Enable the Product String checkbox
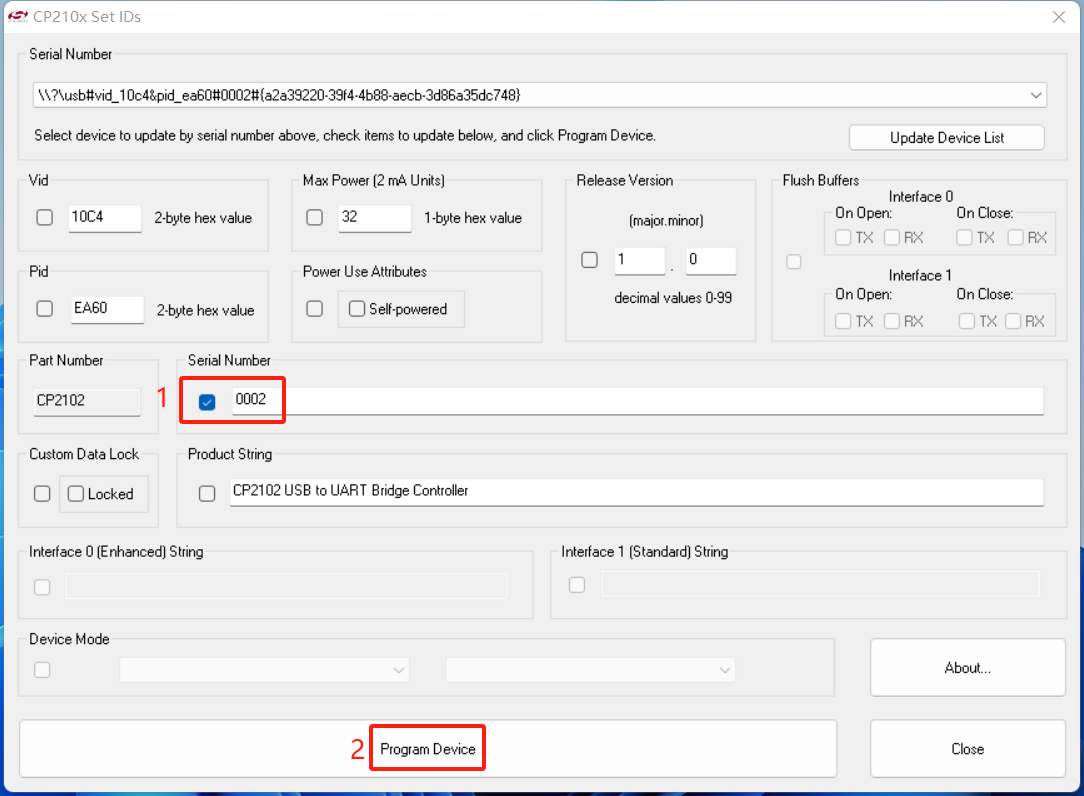This screenshot has width=1084, height=796. point(207,493)
